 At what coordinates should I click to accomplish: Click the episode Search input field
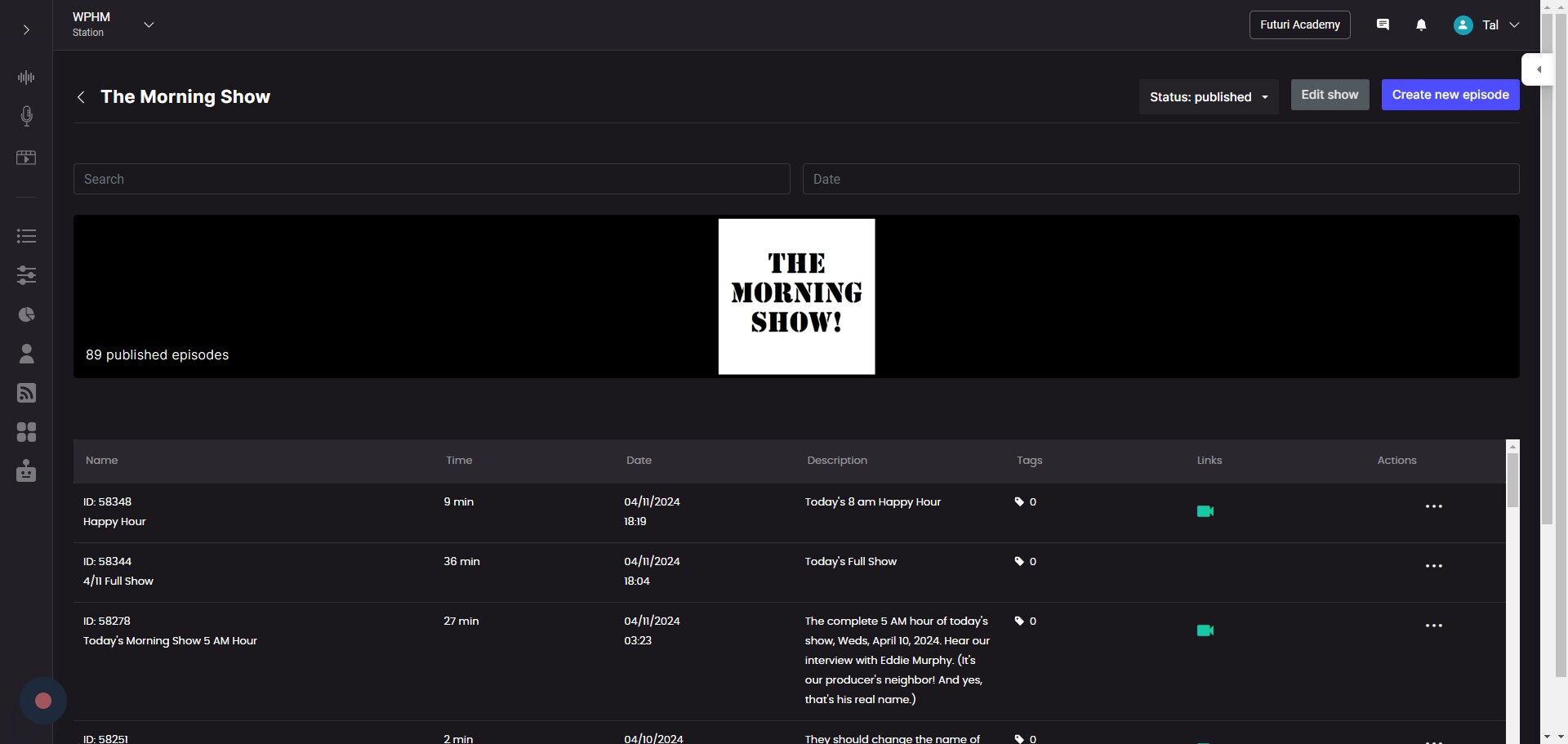pyautogui.click(x=431, y=179)
